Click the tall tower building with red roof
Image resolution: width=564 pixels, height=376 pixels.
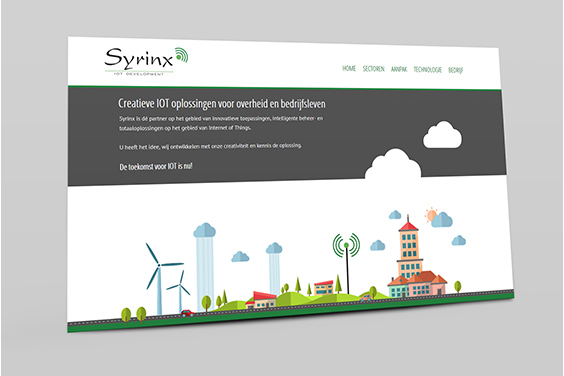point(409,247)
